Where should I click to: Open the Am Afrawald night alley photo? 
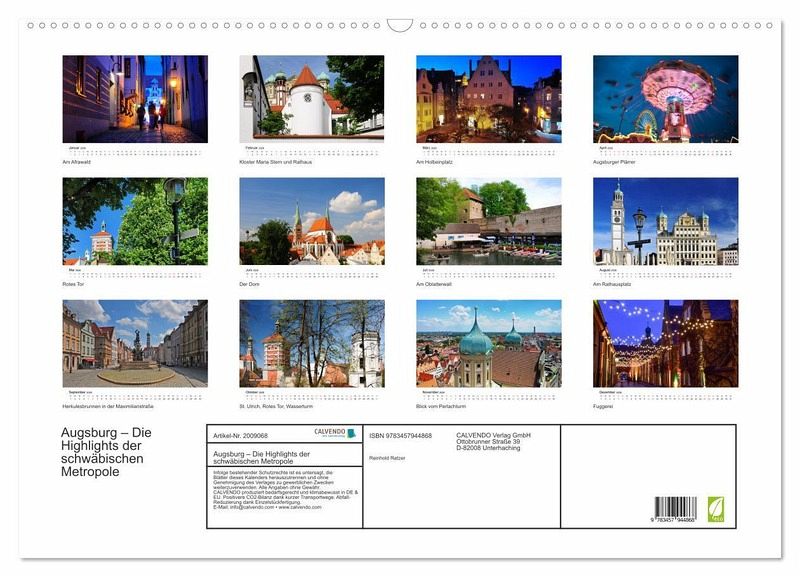pos(135,99)
